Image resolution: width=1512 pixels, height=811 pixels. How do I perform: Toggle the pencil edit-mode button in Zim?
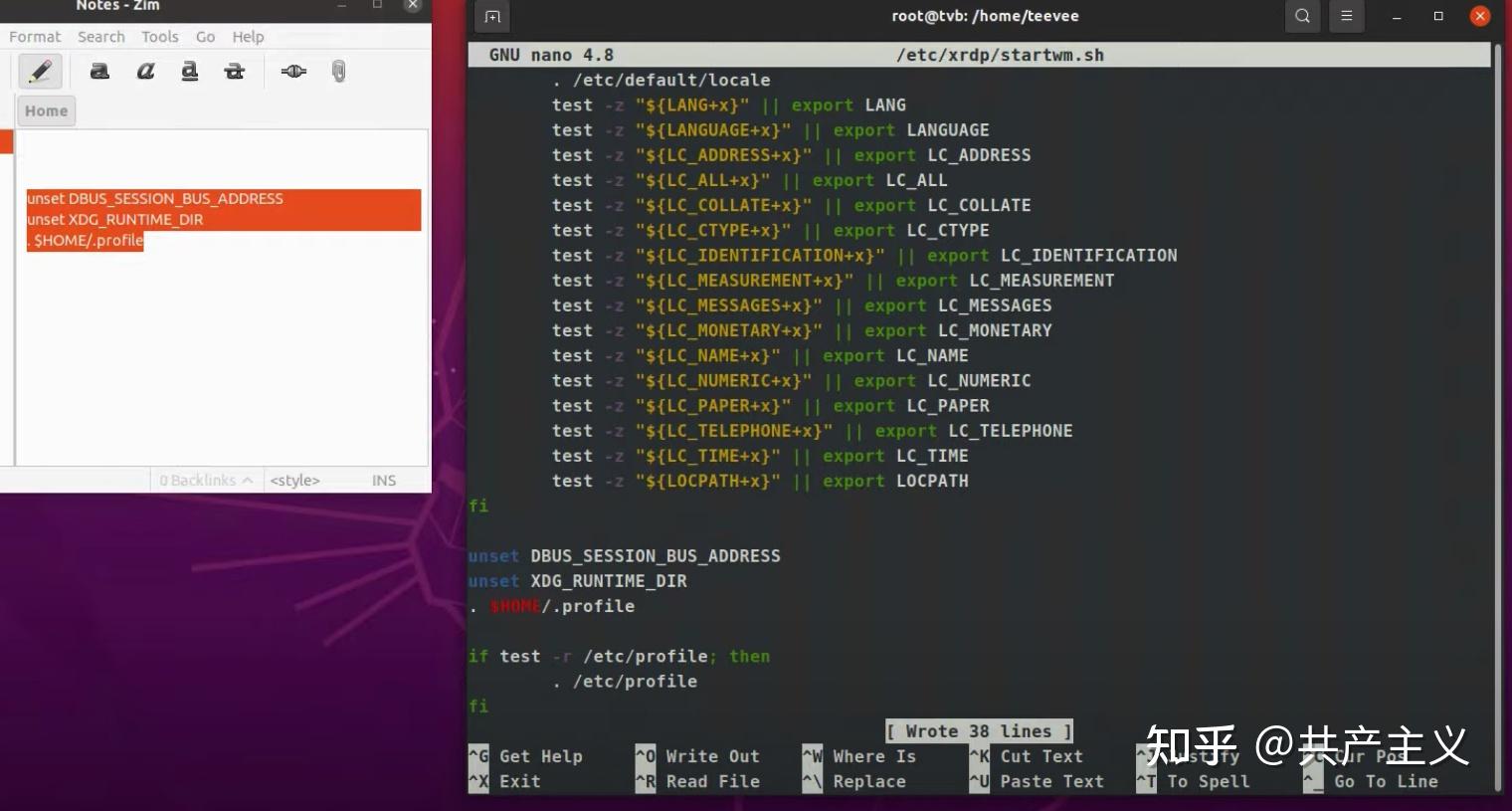[40, 72]
